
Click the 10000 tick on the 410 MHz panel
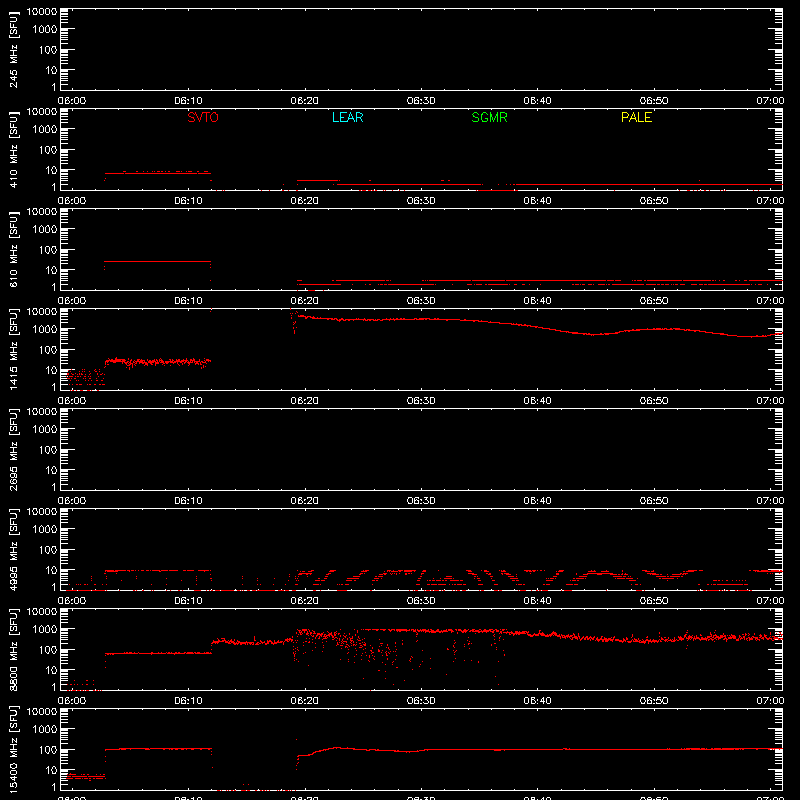point(42,112)
